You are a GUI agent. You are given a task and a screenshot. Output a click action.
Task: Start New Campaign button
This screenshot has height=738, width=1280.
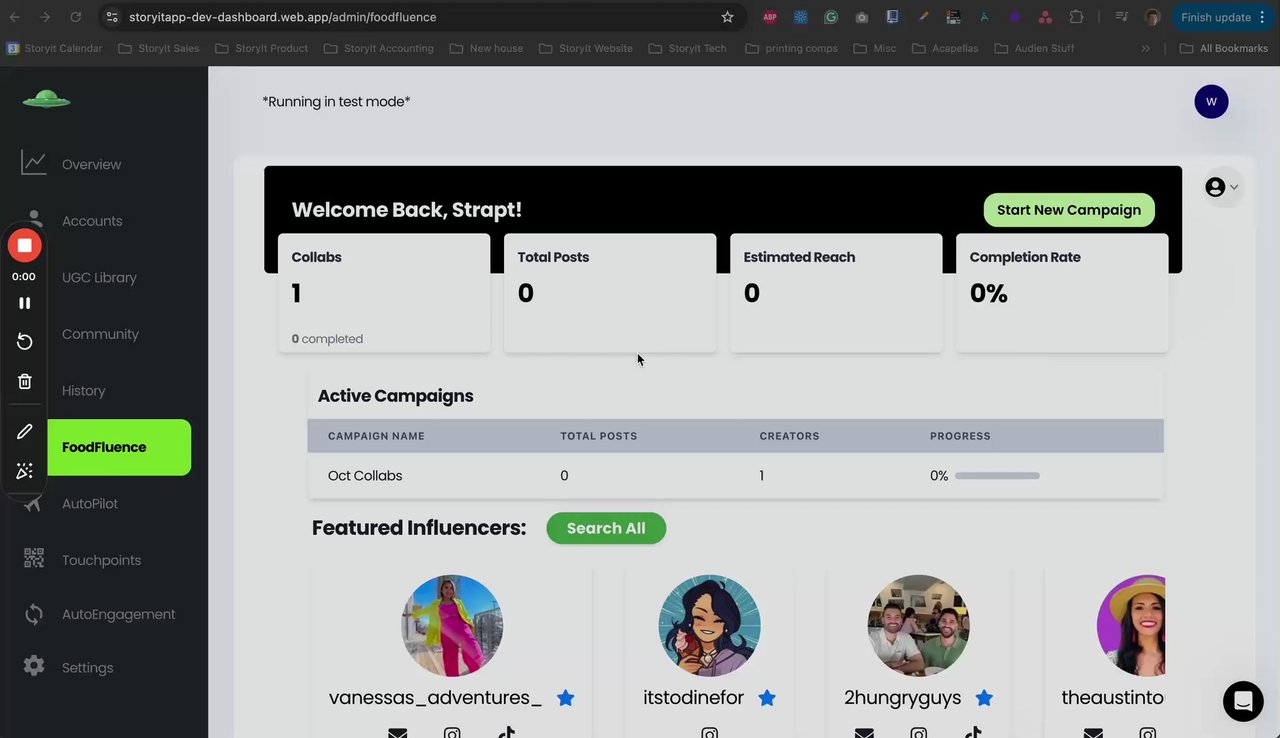click(x=1069, y=210)
